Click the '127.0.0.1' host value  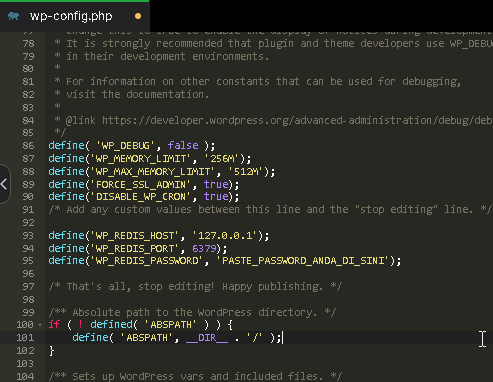[225, 236]
